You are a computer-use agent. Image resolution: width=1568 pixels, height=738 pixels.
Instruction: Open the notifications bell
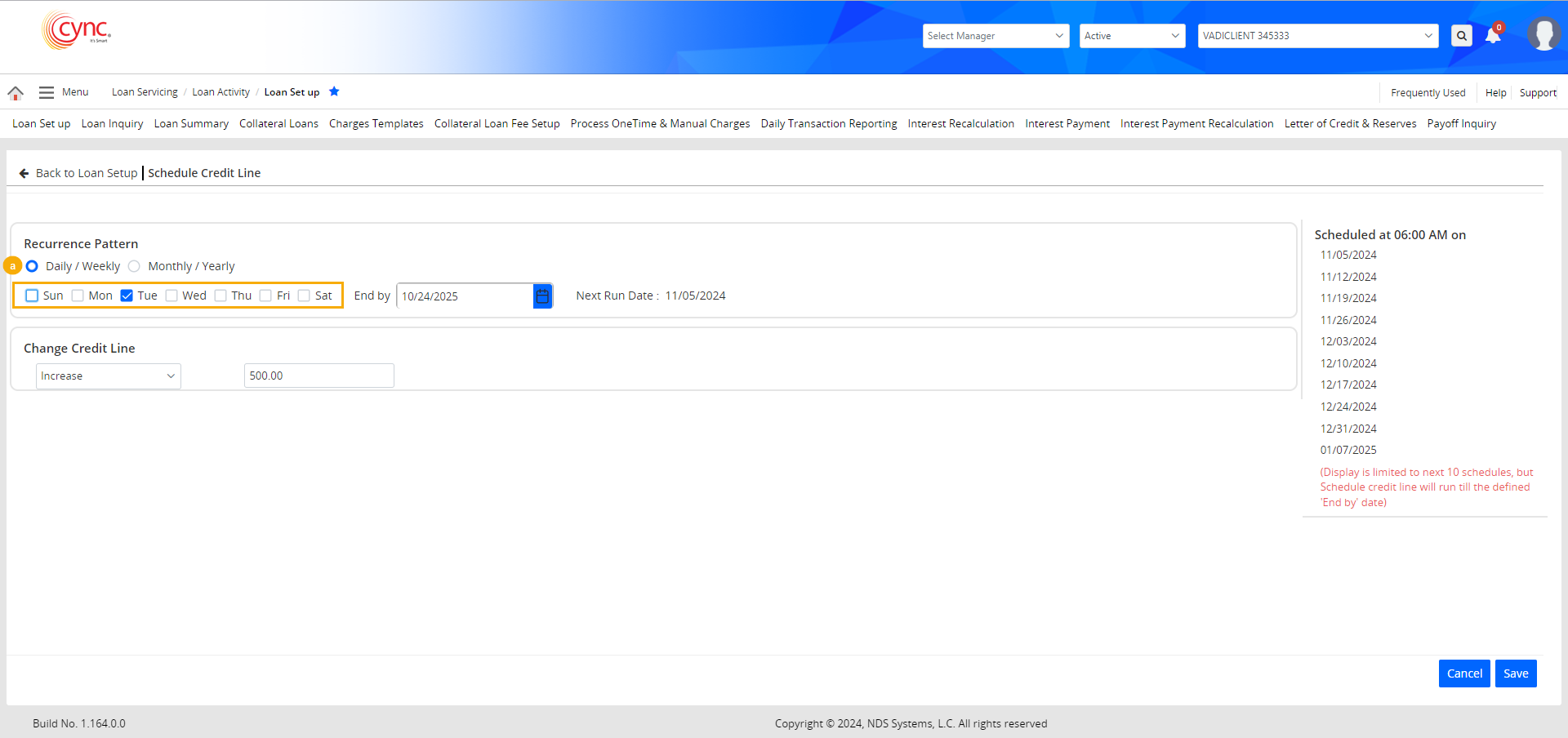(1493, 35)
